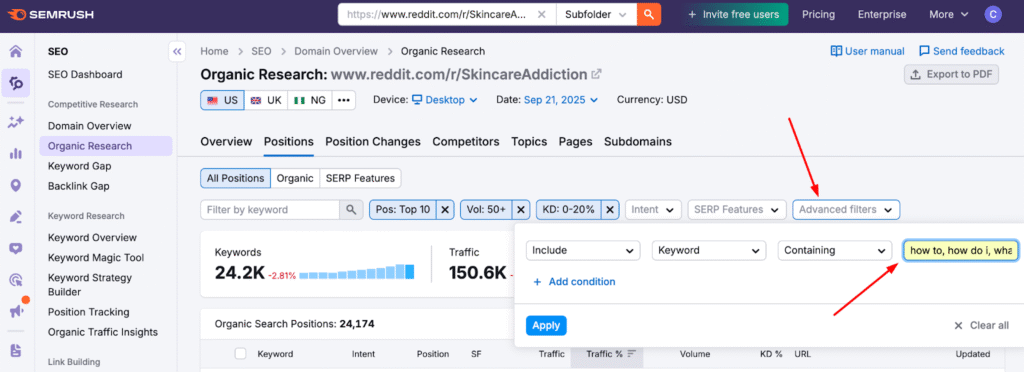Open the Include condition dropdown
The image size is (1024, 372).
pyautogui.click(x=583, y=251)
